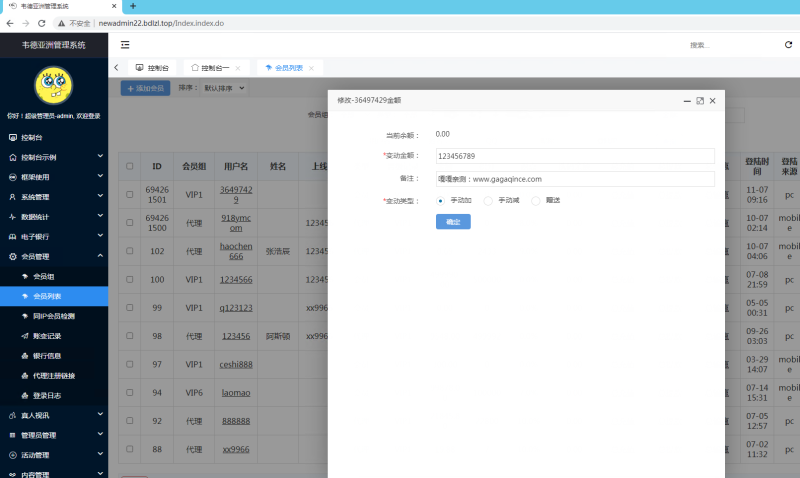Image resolution: width=800 pixels, height=478 pixels.
Task: Click the browser reload icon
Action: coord(42,23)
